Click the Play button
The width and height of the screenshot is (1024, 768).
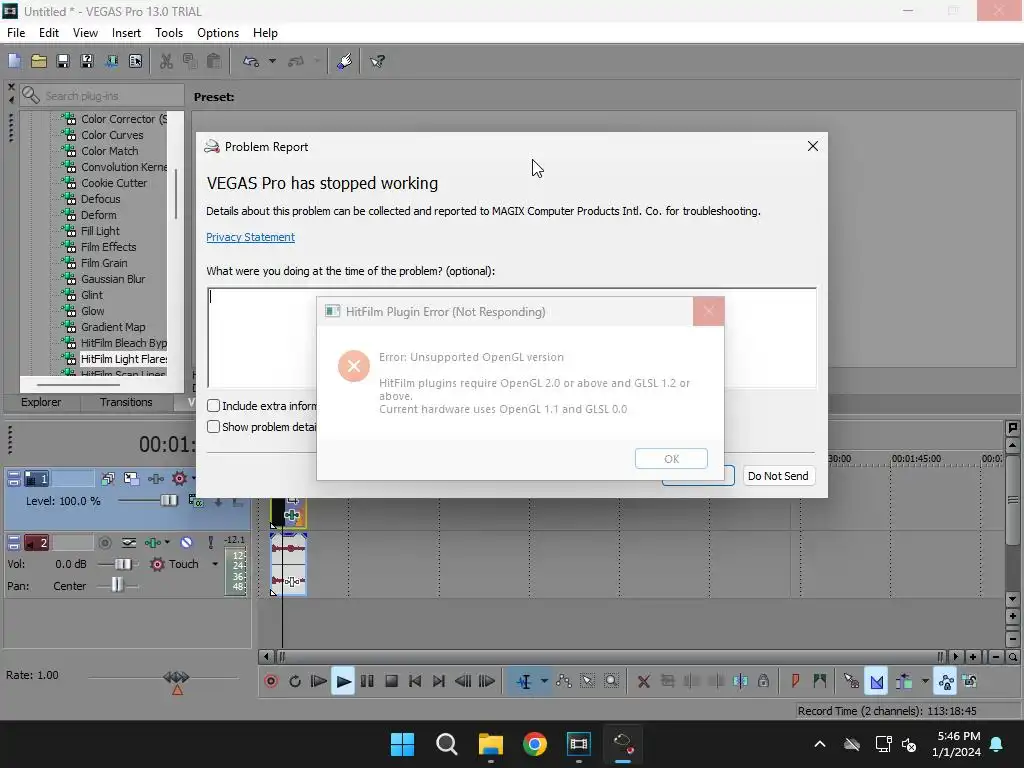[343, 681]
